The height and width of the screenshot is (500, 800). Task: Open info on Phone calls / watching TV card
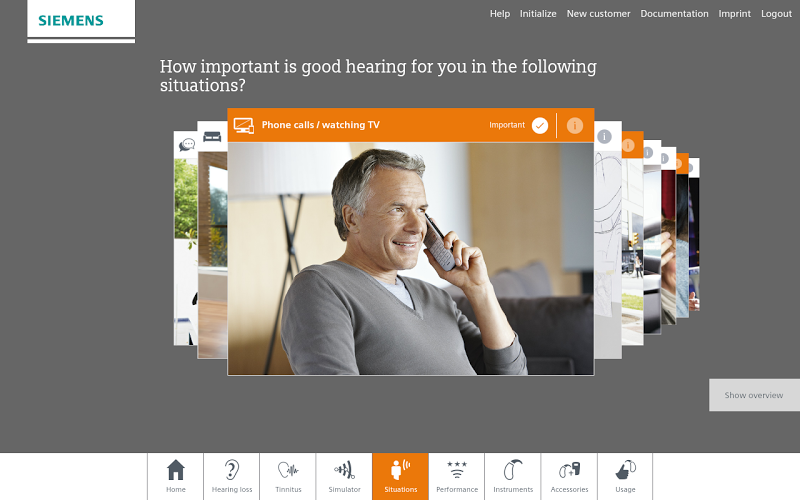(x=574, y=126)
